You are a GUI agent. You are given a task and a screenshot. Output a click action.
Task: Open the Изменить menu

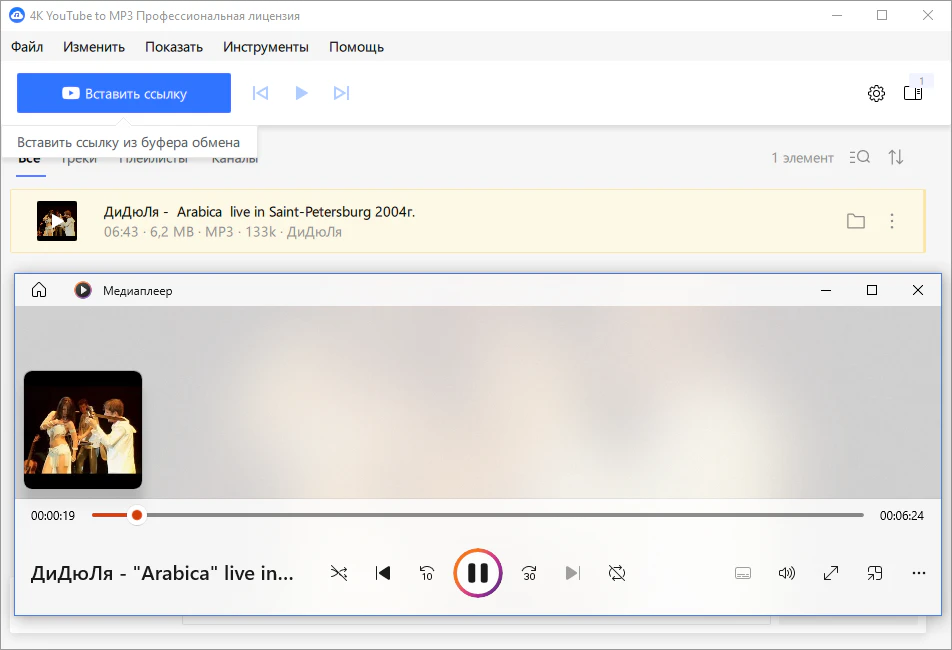[94, 47]
